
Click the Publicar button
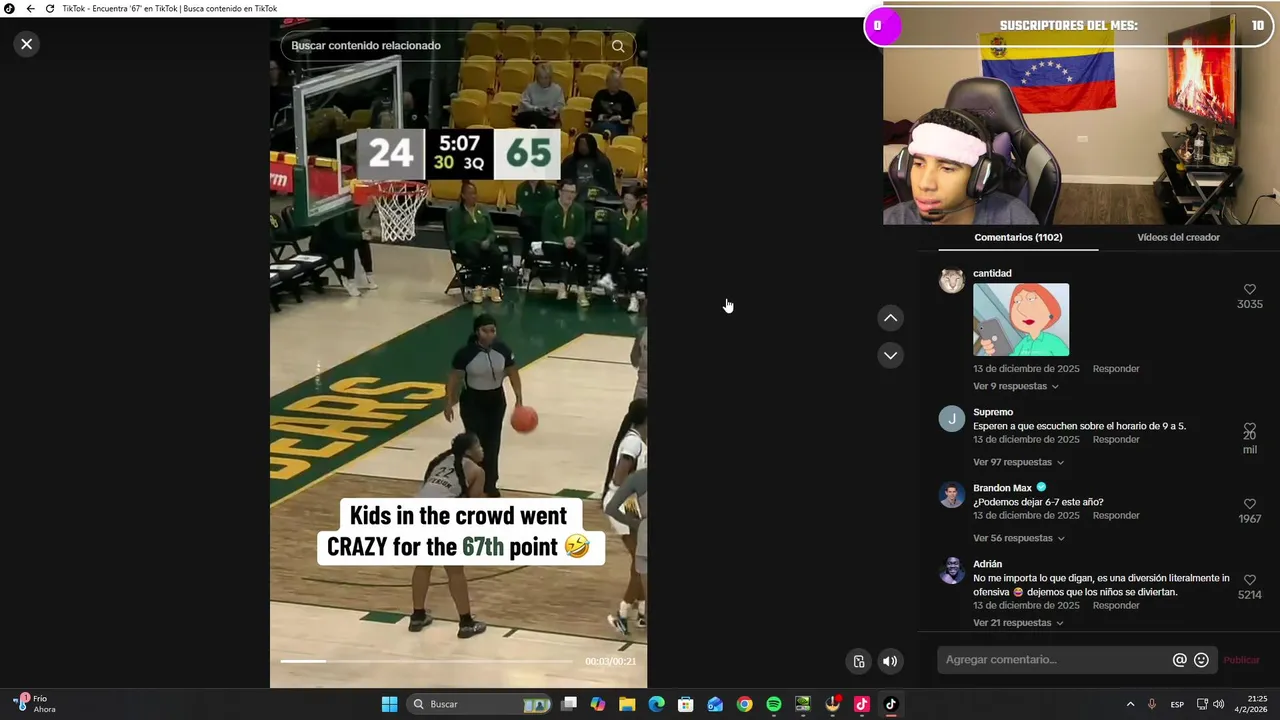[x=1242, y=660]
